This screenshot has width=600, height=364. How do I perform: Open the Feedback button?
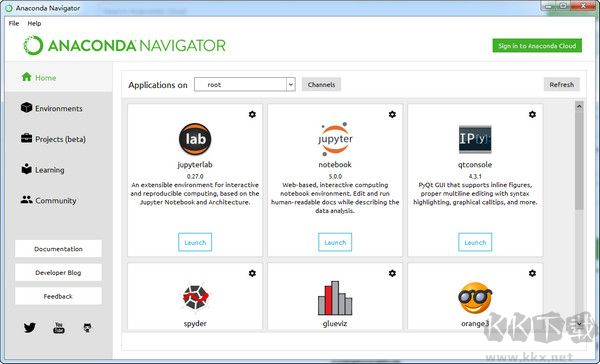(x=58, y=296)
